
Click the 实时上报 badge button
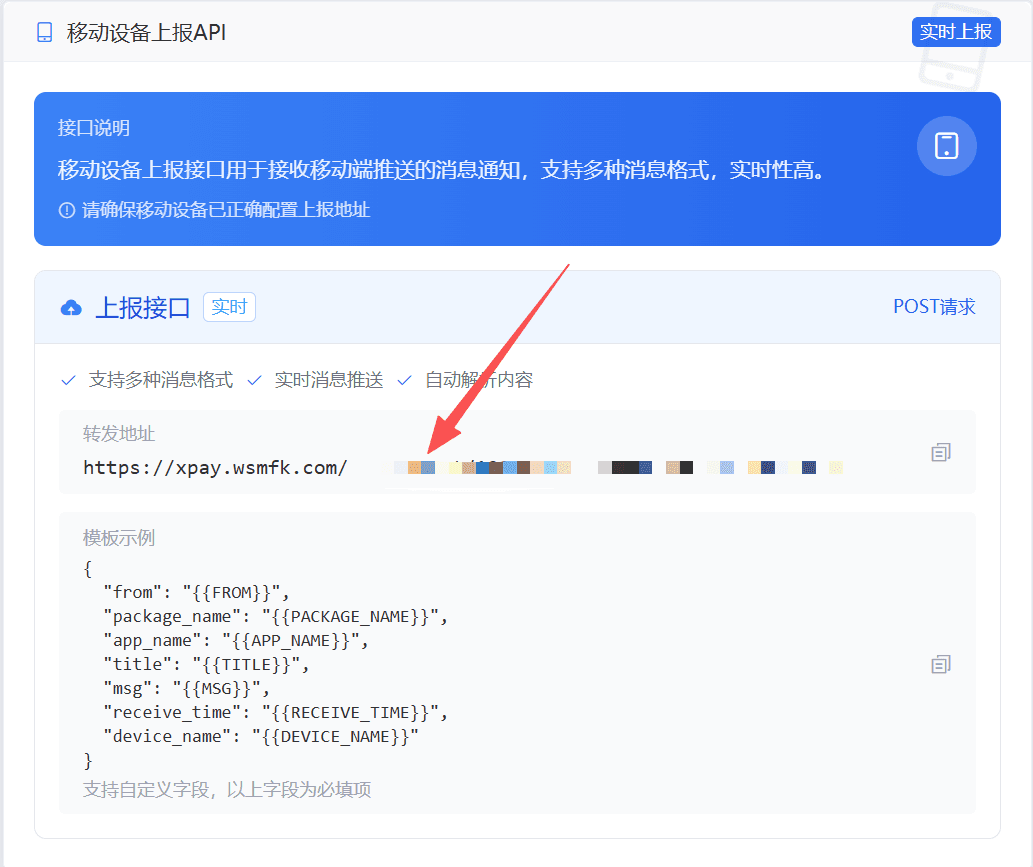tap(956, 32)
